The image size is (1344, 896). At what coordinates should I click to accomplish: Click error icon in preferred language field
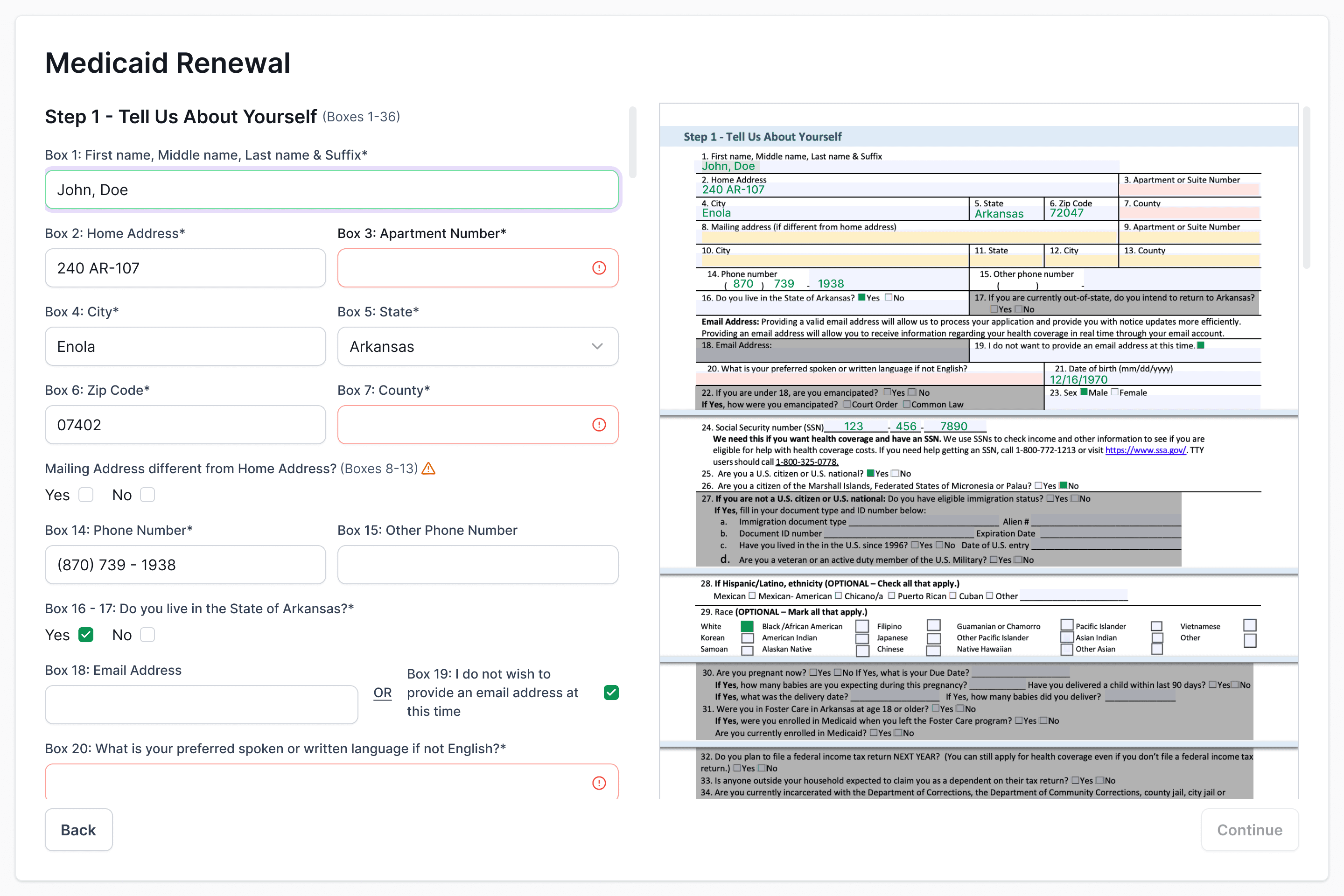click(x=598, y=782)
